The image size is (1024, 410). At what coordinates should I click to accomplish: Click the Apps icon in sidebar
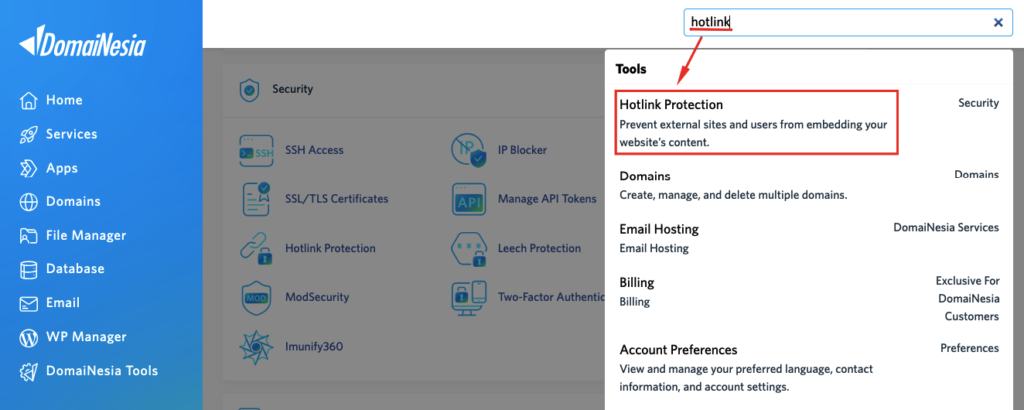click(x=29, y=168)
